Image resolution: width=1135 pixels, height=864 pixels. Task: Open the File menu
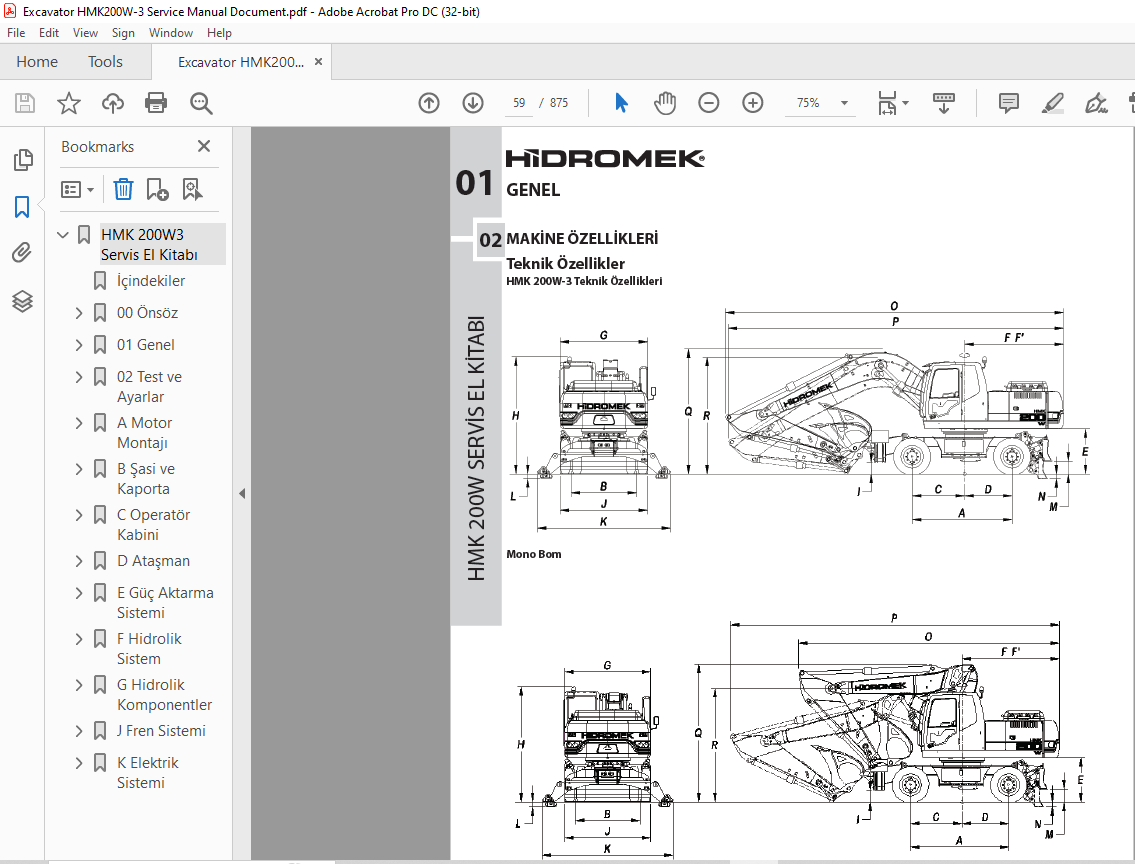16,33
